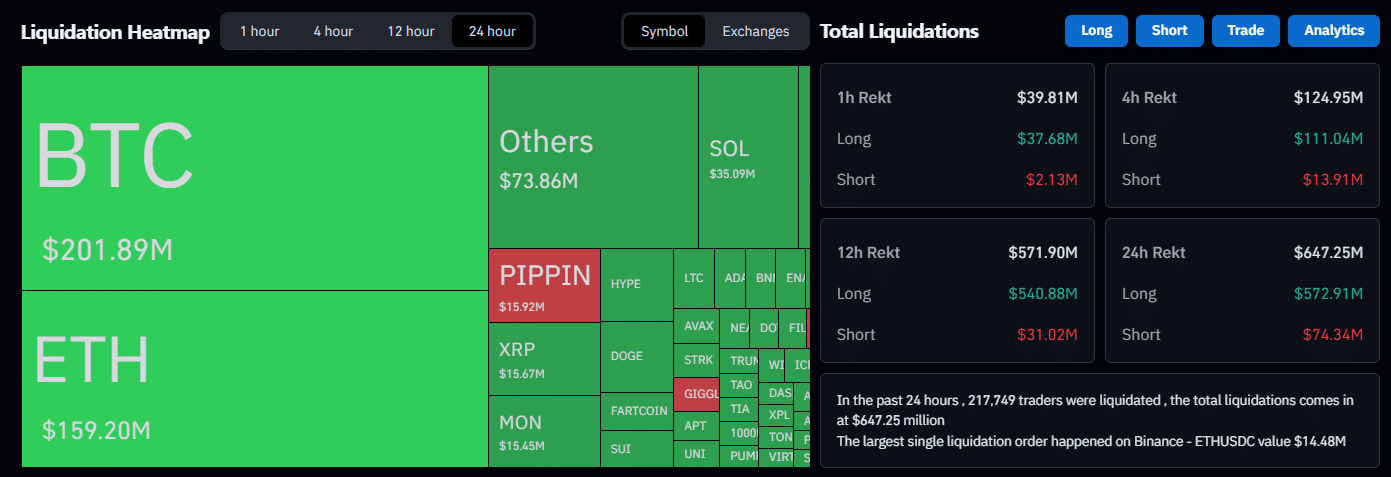Switch heatmap to 4 hour range
Image resolution: width=1391 pixels, height=477 pixels.
click(x=333, y=31)
